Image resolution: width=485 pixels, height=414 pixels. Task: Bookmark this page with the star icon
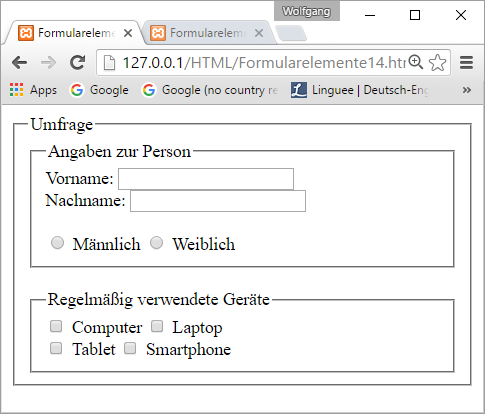437,63
